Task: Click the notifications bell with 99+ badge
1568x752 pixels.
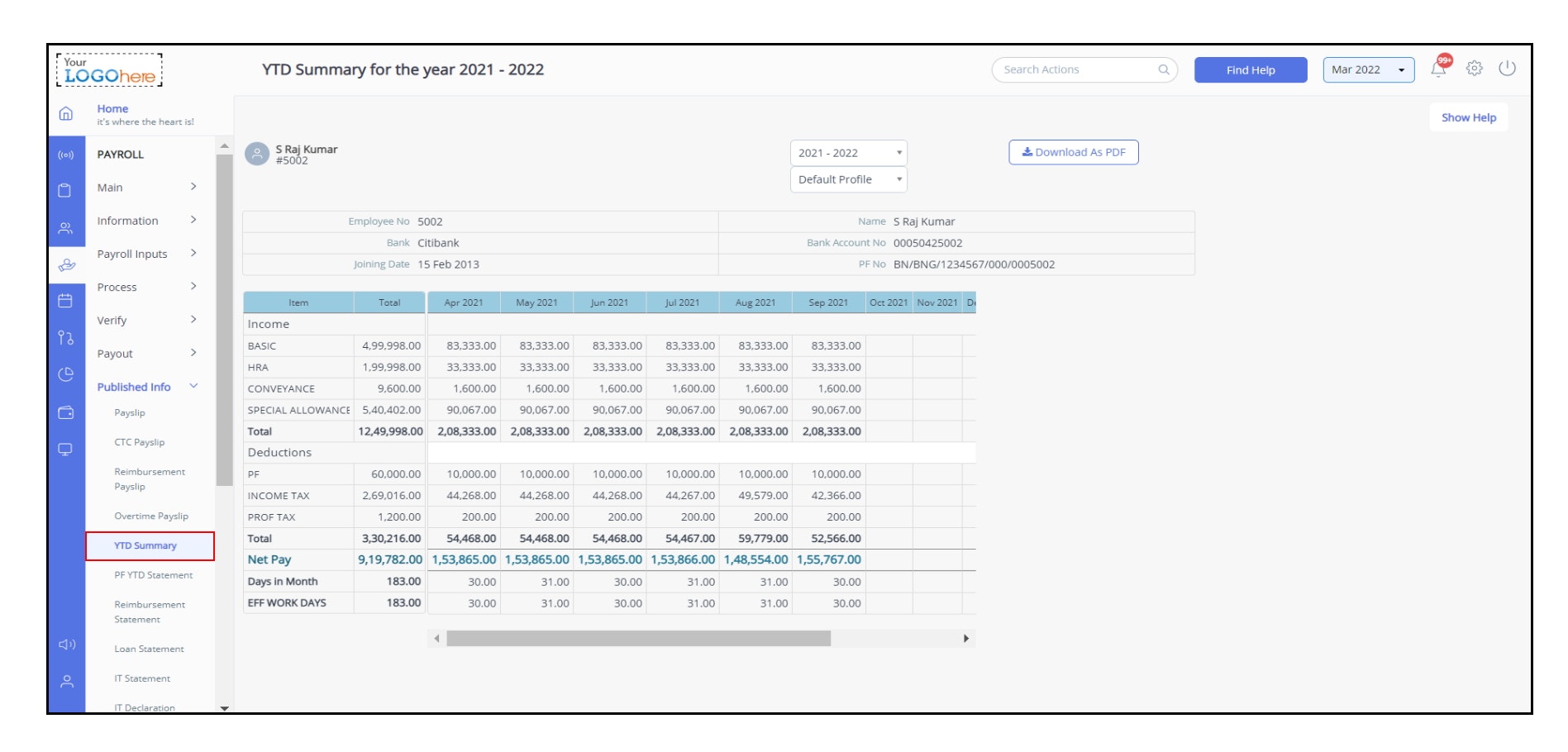Action: tap(1438, 69)
